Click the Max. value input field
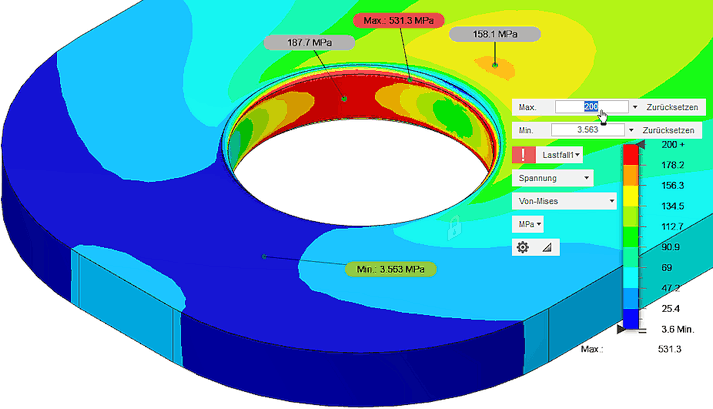Viewport: 713px width, 409px height. (x=590, y=106)
